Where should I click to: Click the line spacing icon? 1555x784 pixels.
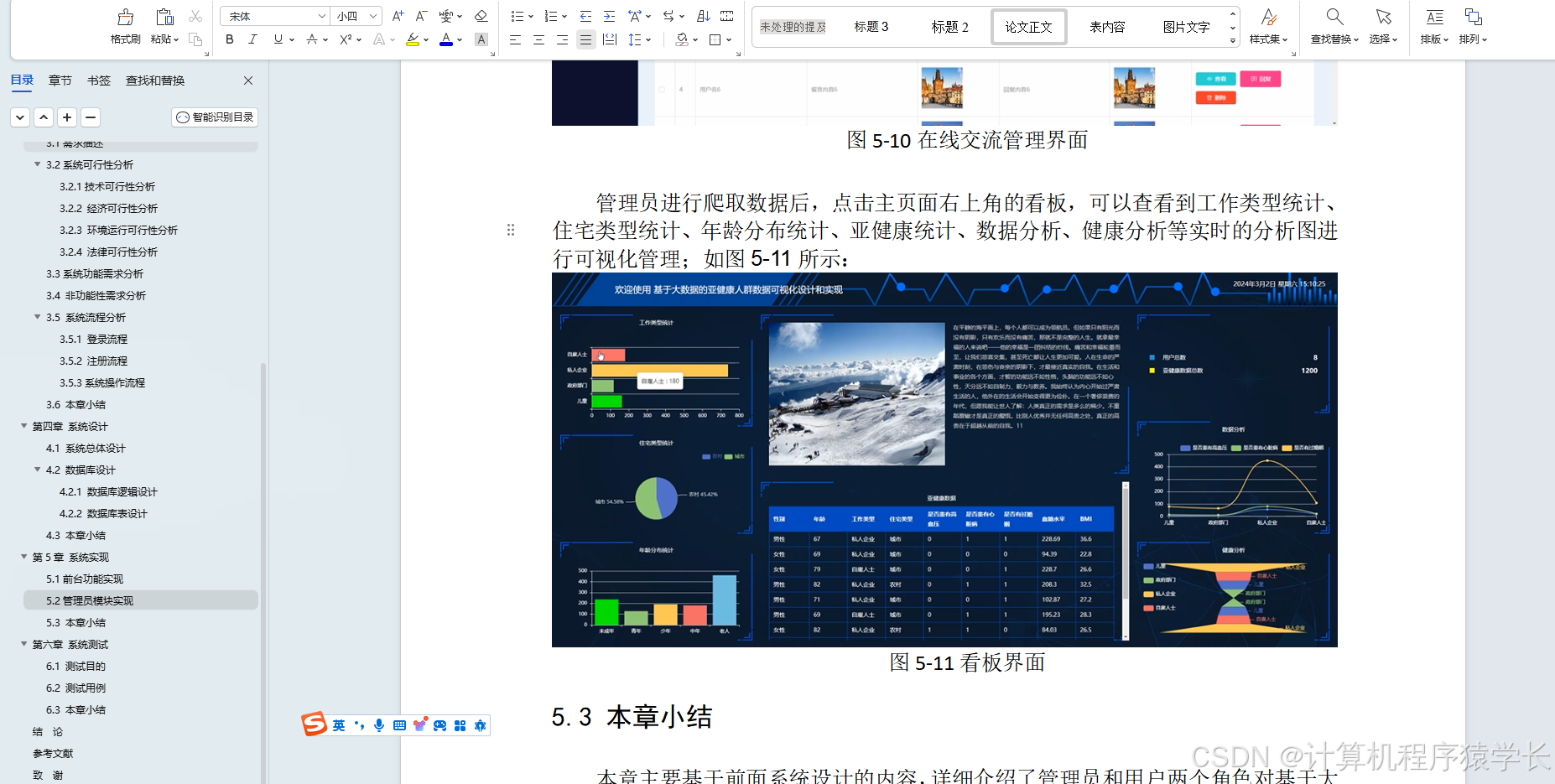point(635,39)
